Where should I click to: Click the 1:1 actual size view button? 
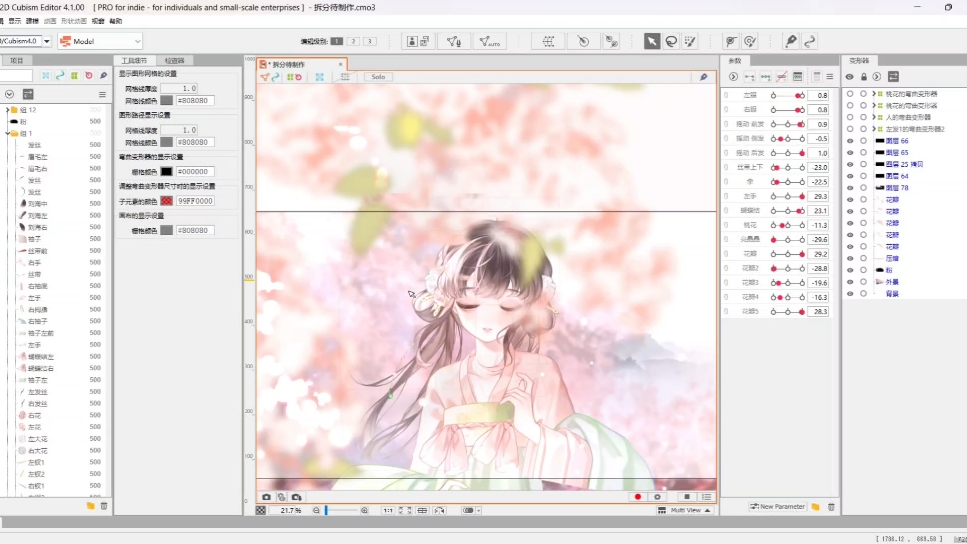388,511
